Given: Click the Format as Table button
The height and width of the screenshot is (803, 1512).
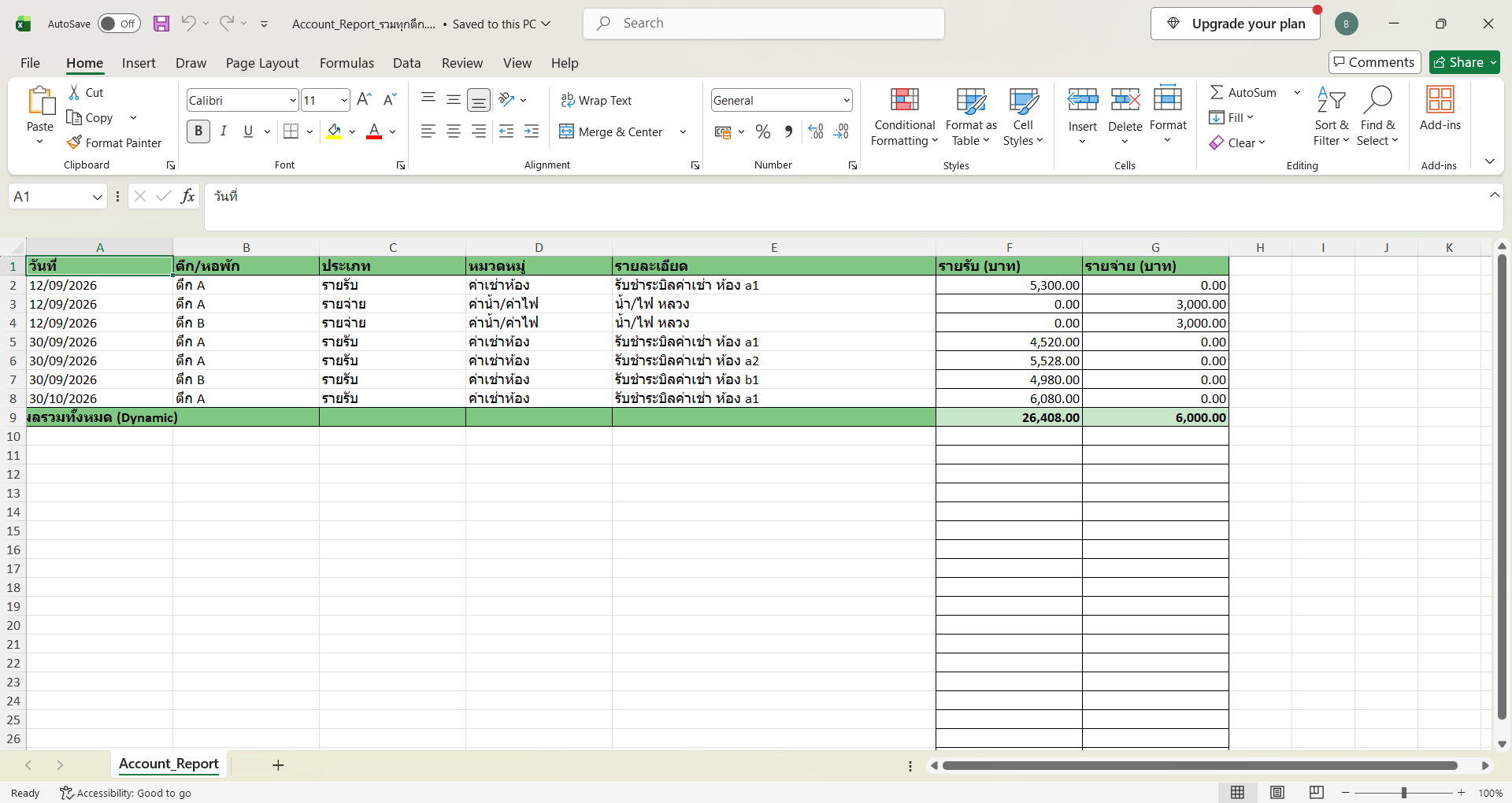Looking at the screenshot, I should (x=971, y=116).
